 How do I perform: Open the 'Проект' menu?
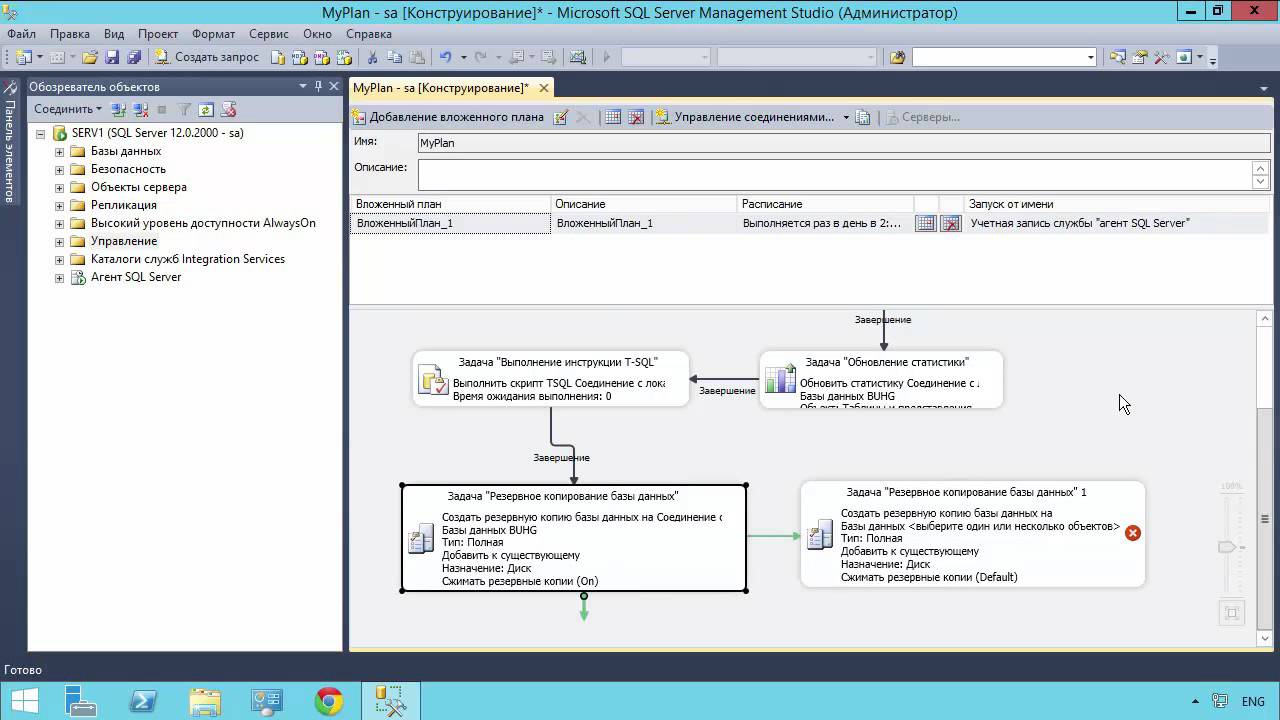tap(158, 33)
